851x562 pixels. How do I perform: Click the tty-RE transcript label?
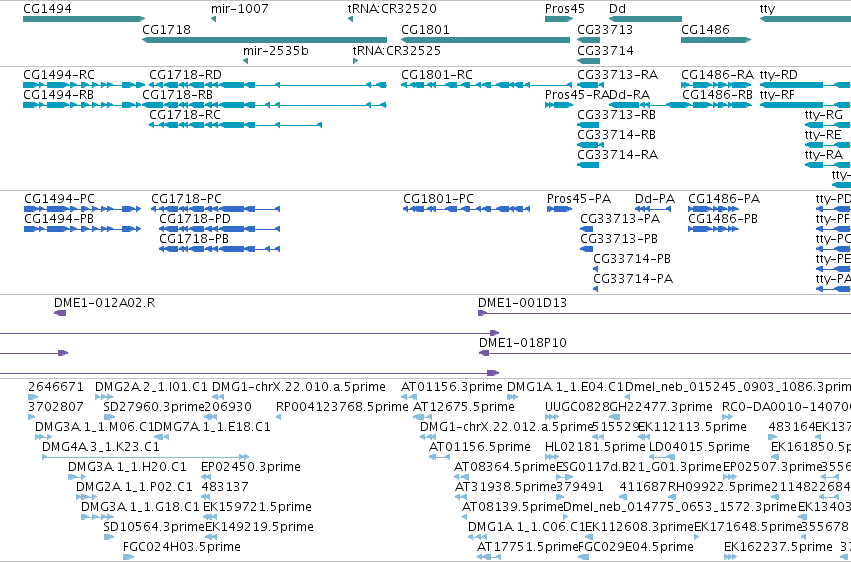tap(823, 135)
